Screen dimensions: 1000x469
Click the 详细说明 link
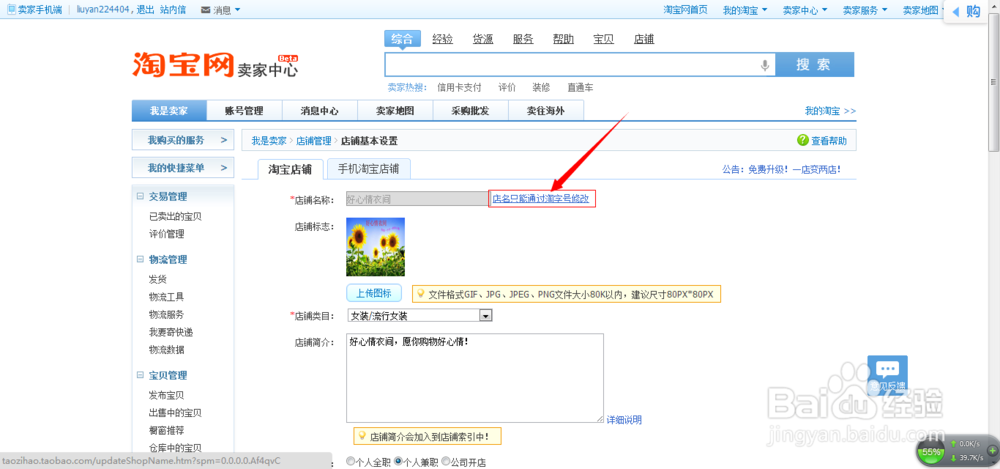tap(624, 420)
